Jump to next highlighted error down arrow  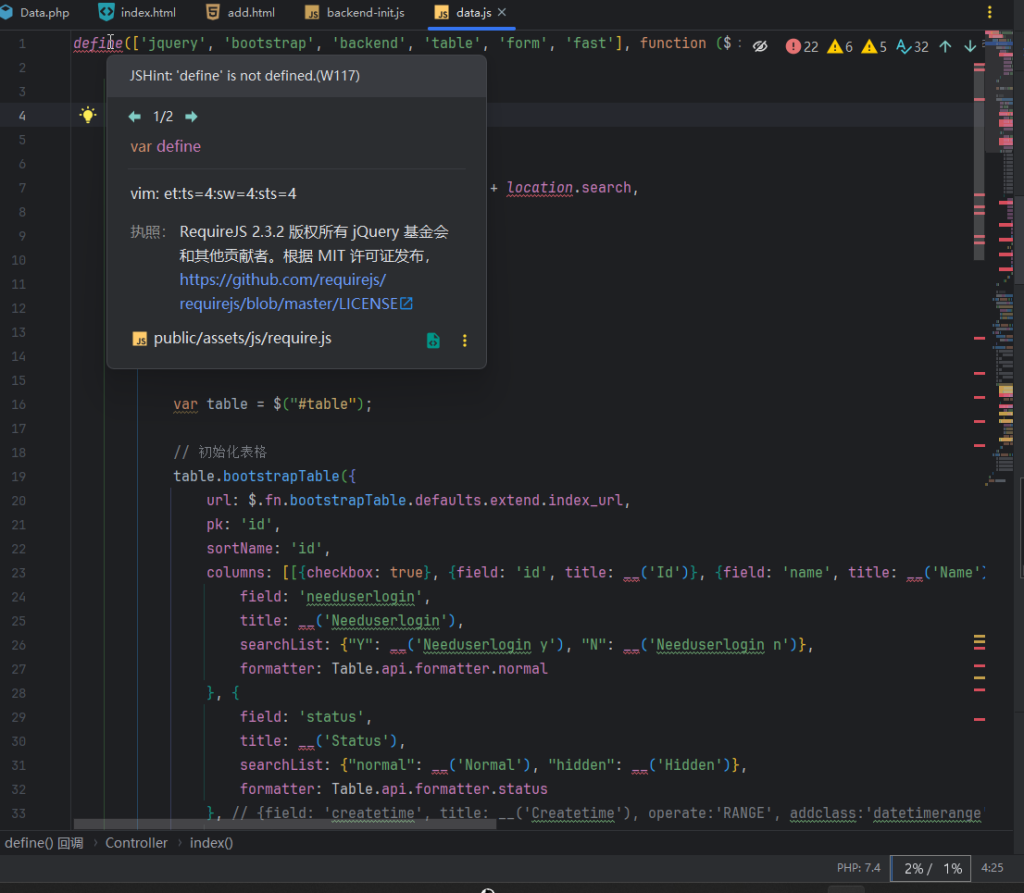click(x=970, y=46)
